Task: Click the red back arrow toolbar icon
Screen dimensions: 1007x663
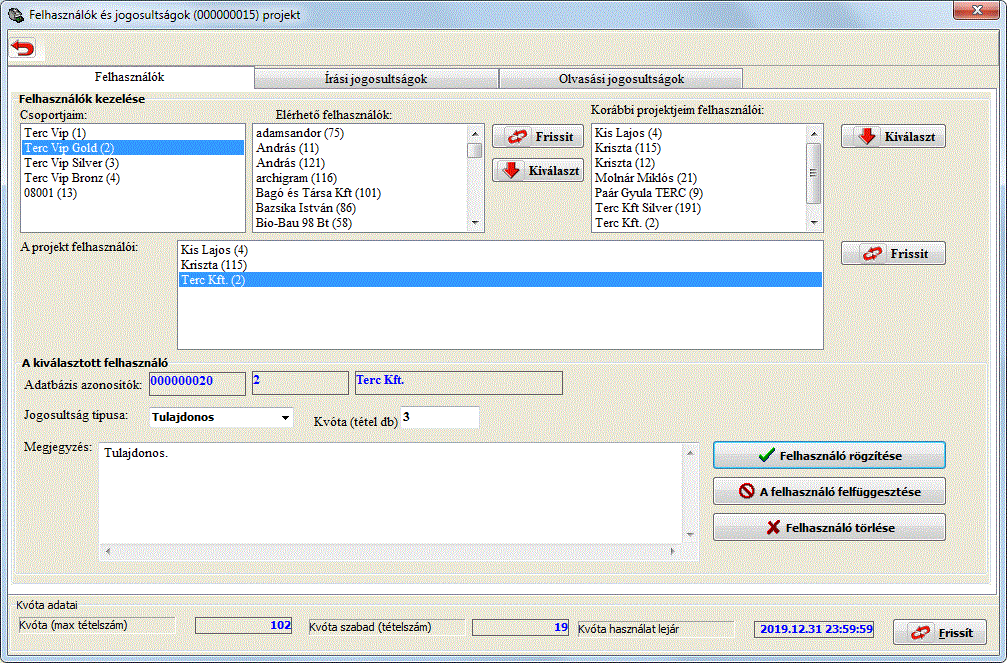Action: pyautogui.click(x=22, y=48)
